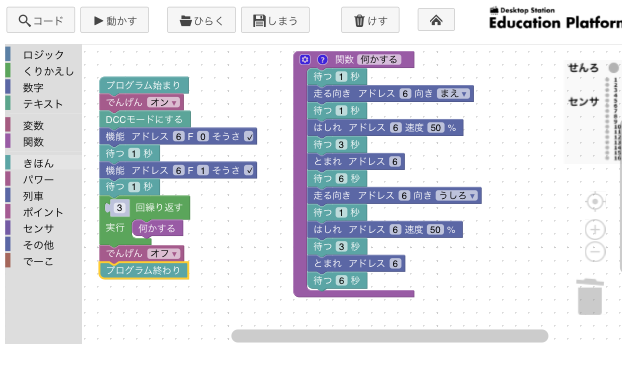622x372 pixels.
Task: Open the 向き うしろ direction dropdown
Action: 457,196
